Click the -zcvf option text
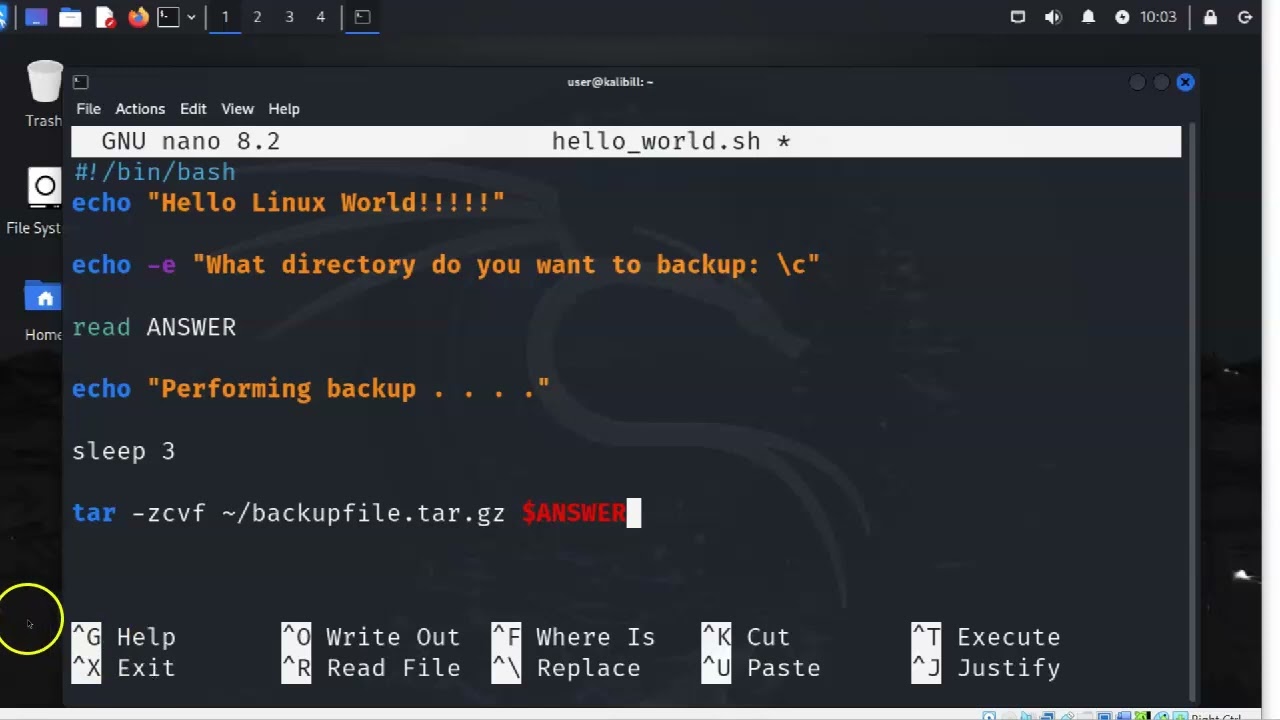 (168, 513)
